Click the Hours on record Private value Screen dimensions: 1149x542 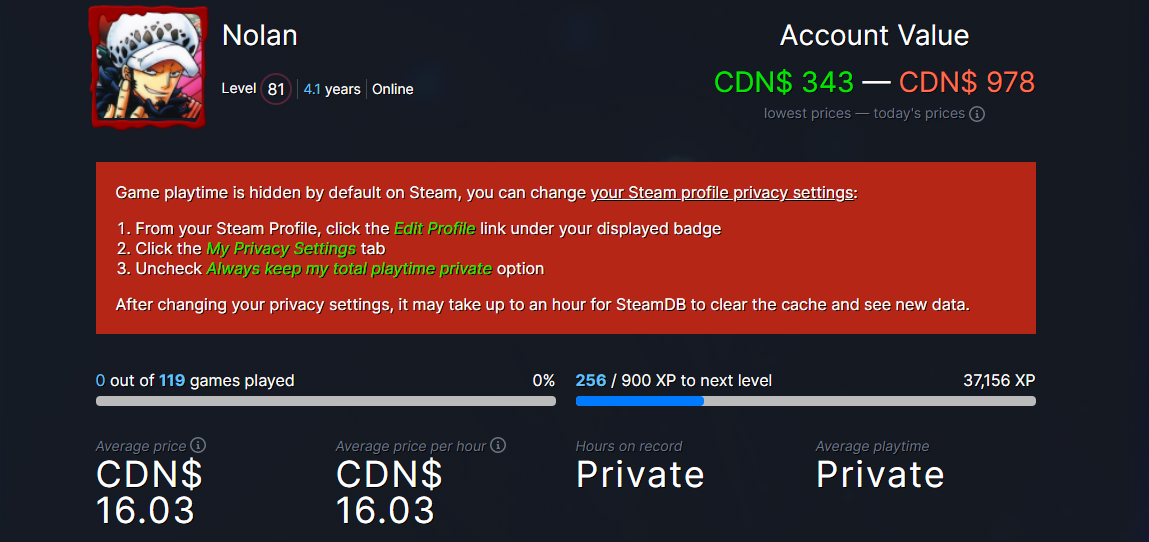point(640,475)
